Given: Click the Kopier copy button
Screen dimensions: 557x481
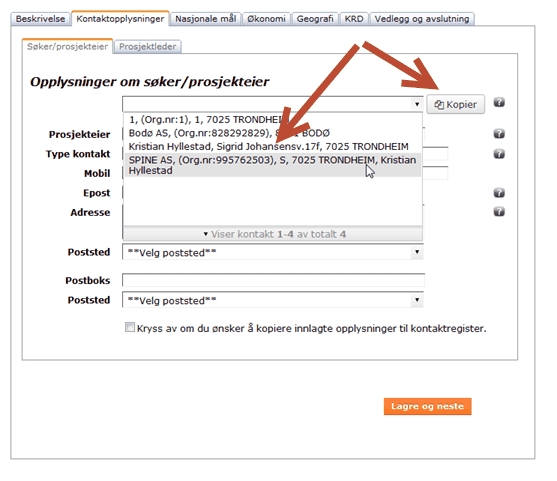Looking at the screenshot, I should point(455,104).
